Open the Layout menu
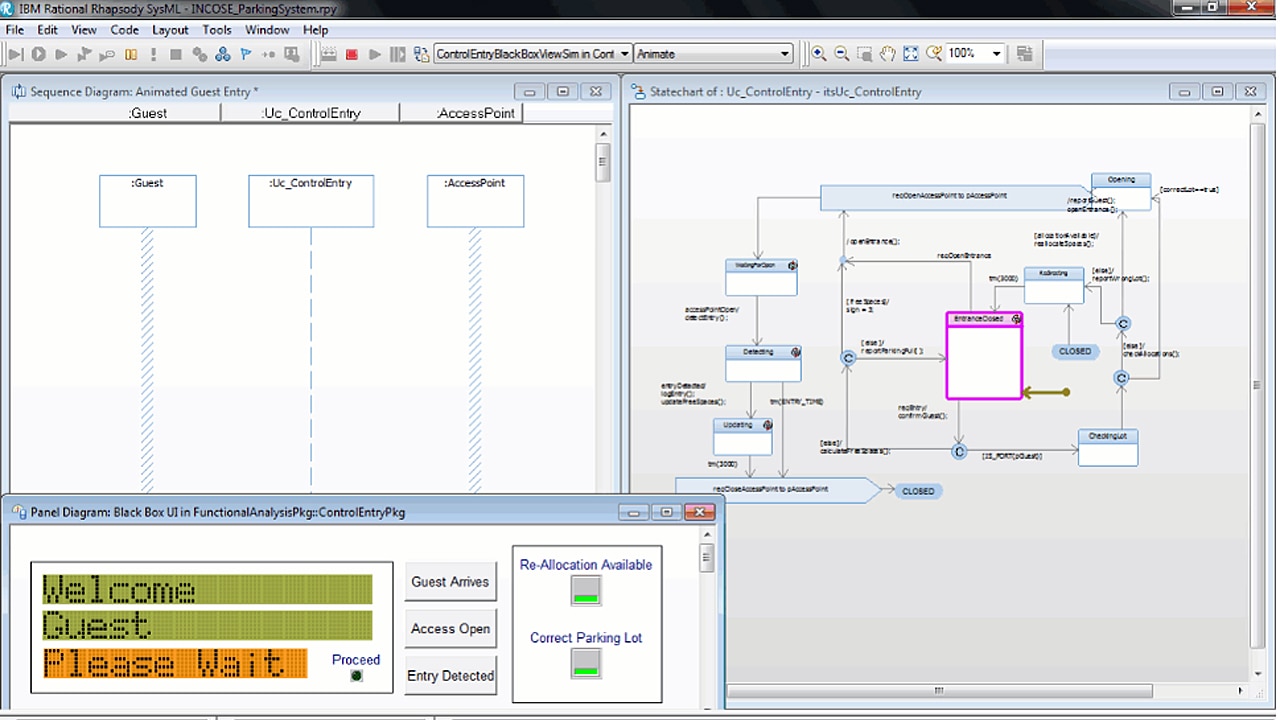The width and height of the screenshot is (1280, 720). coord(170,30)
